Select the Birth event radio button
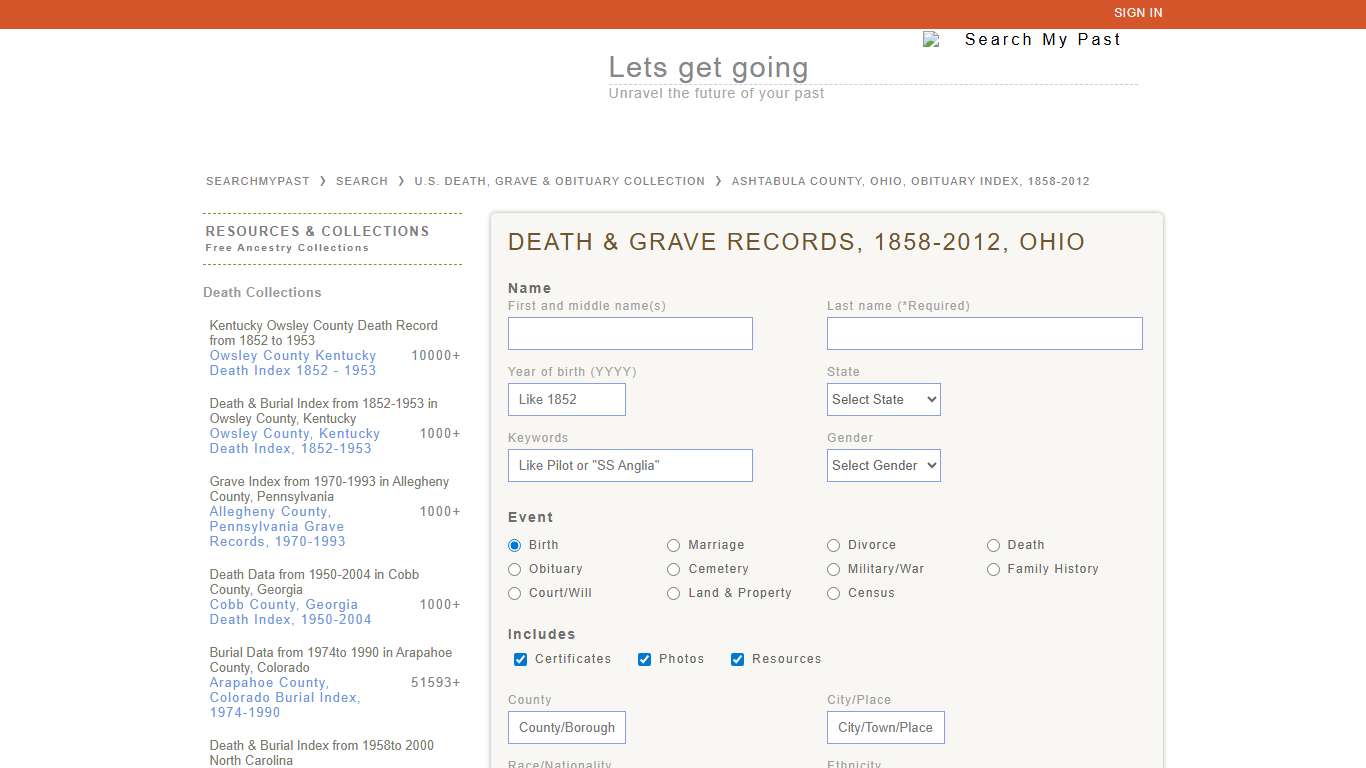The width and height of the screenshot is (1366, 768). 514,545
